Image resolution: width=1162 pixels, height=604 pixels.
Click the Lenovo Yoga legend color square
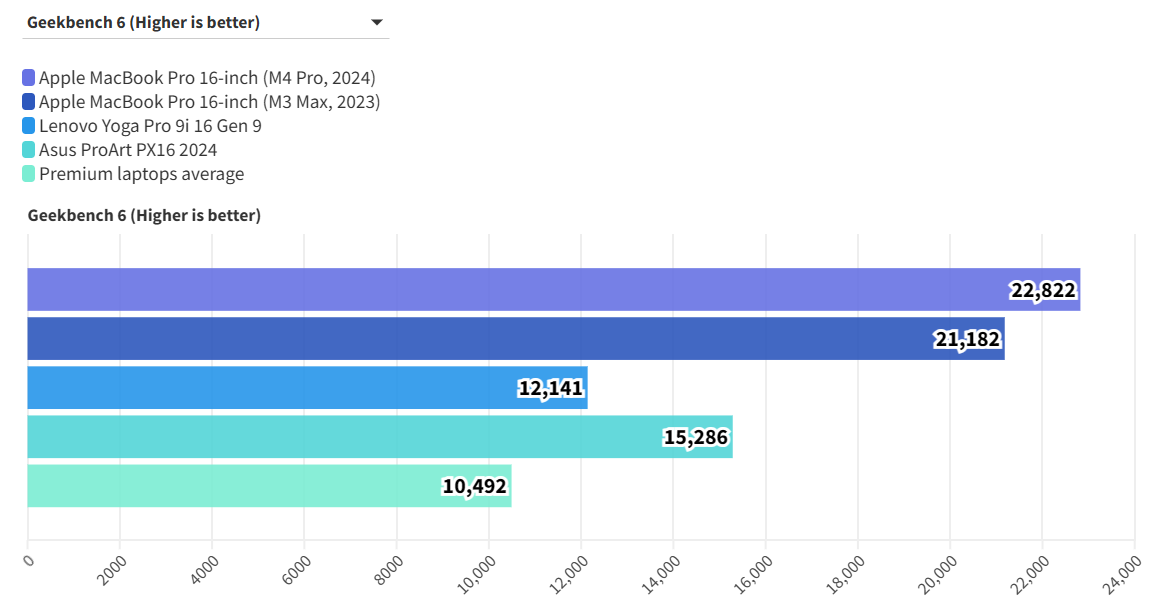click(x=29, y=126)
